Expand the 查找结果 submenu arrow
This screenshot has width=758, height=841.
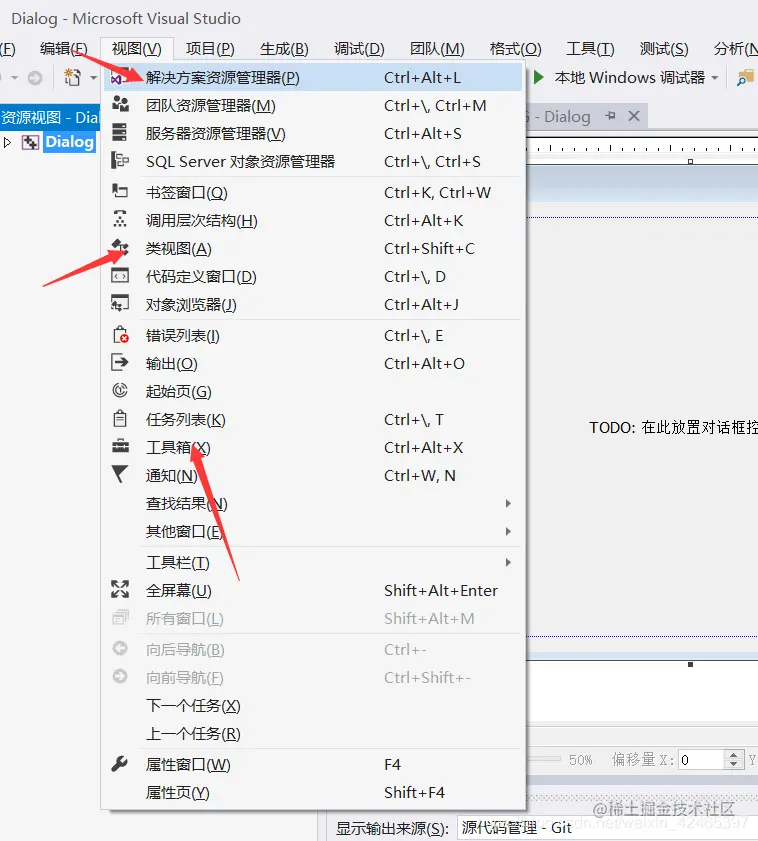(507, 503)
